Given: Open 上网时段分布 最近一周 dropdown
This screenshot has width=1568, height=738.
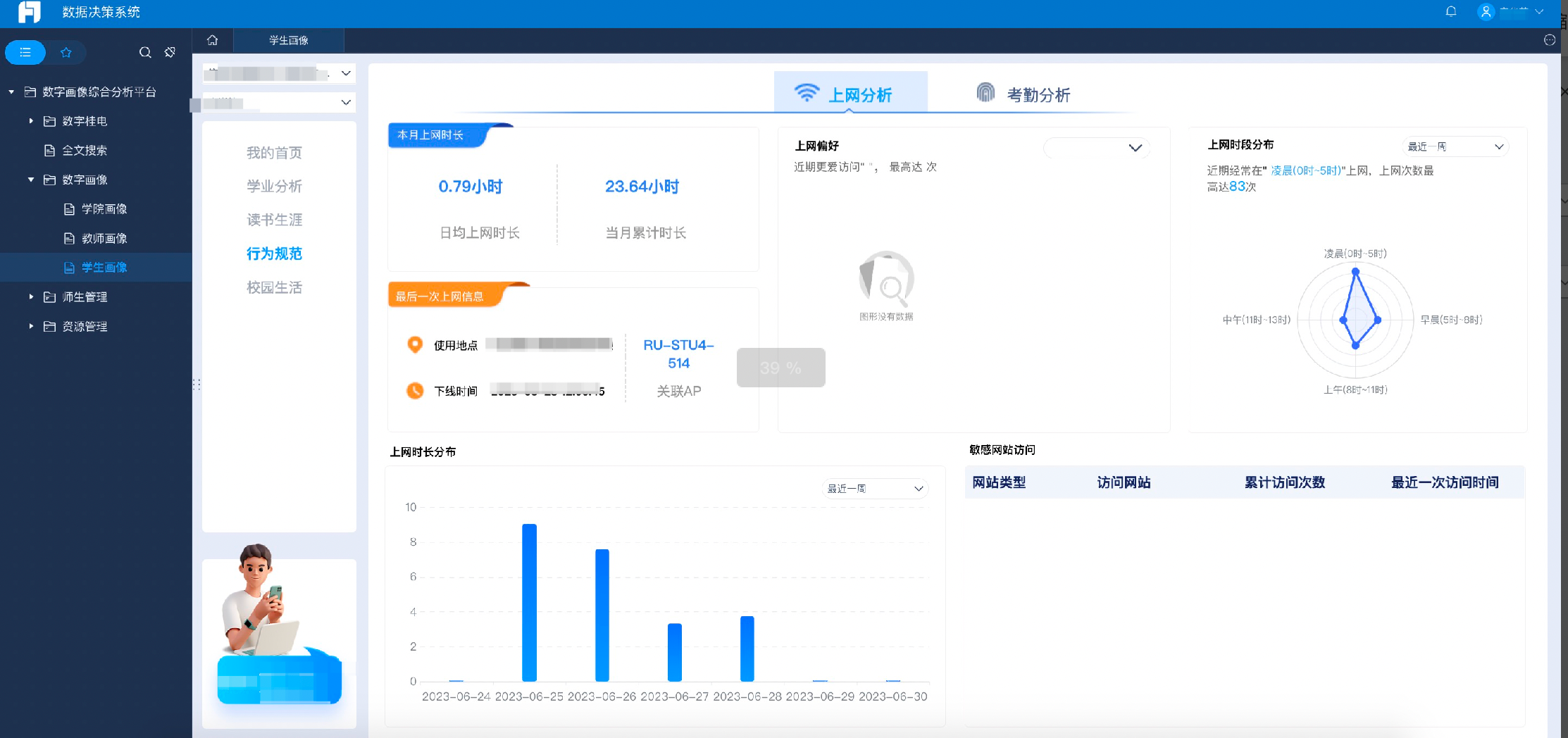Looking at the screenshot, I should (1455, 146).
